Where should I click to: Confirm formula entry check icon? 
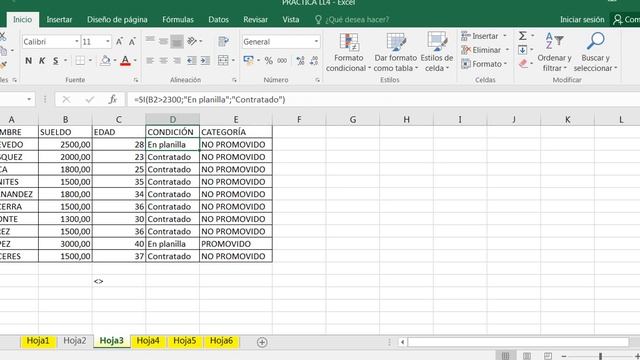click(90, 100)
